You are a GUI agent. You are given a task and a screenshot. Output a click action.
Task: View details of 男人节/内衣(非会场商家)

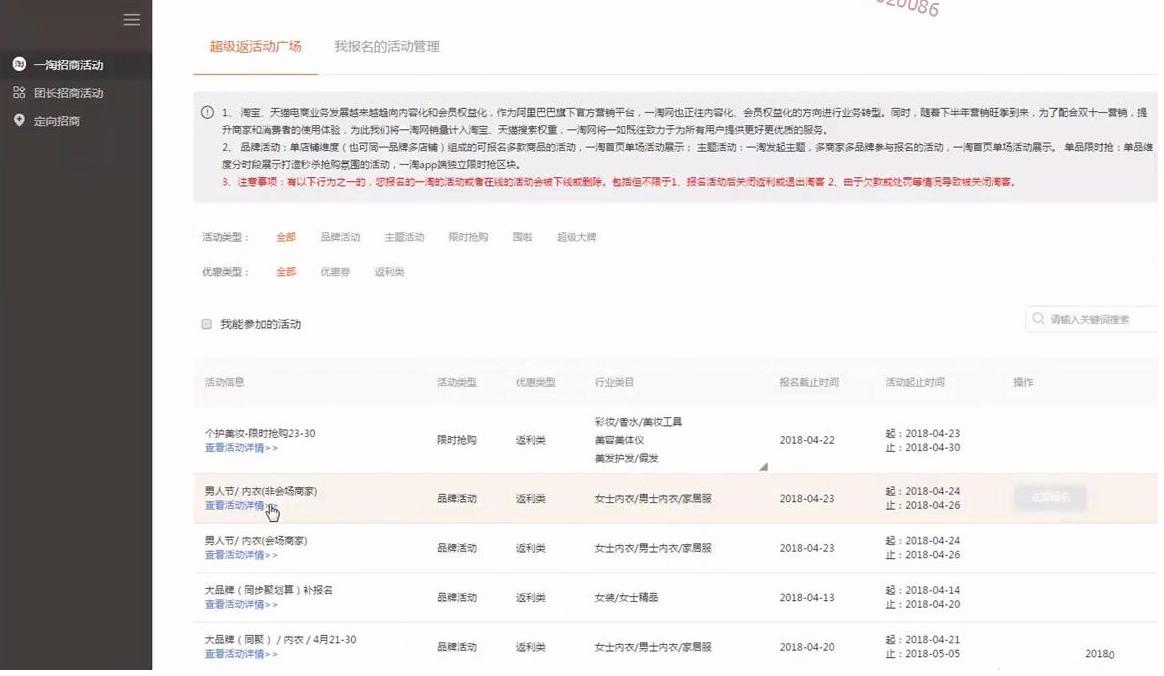click(x=236, y=506)
